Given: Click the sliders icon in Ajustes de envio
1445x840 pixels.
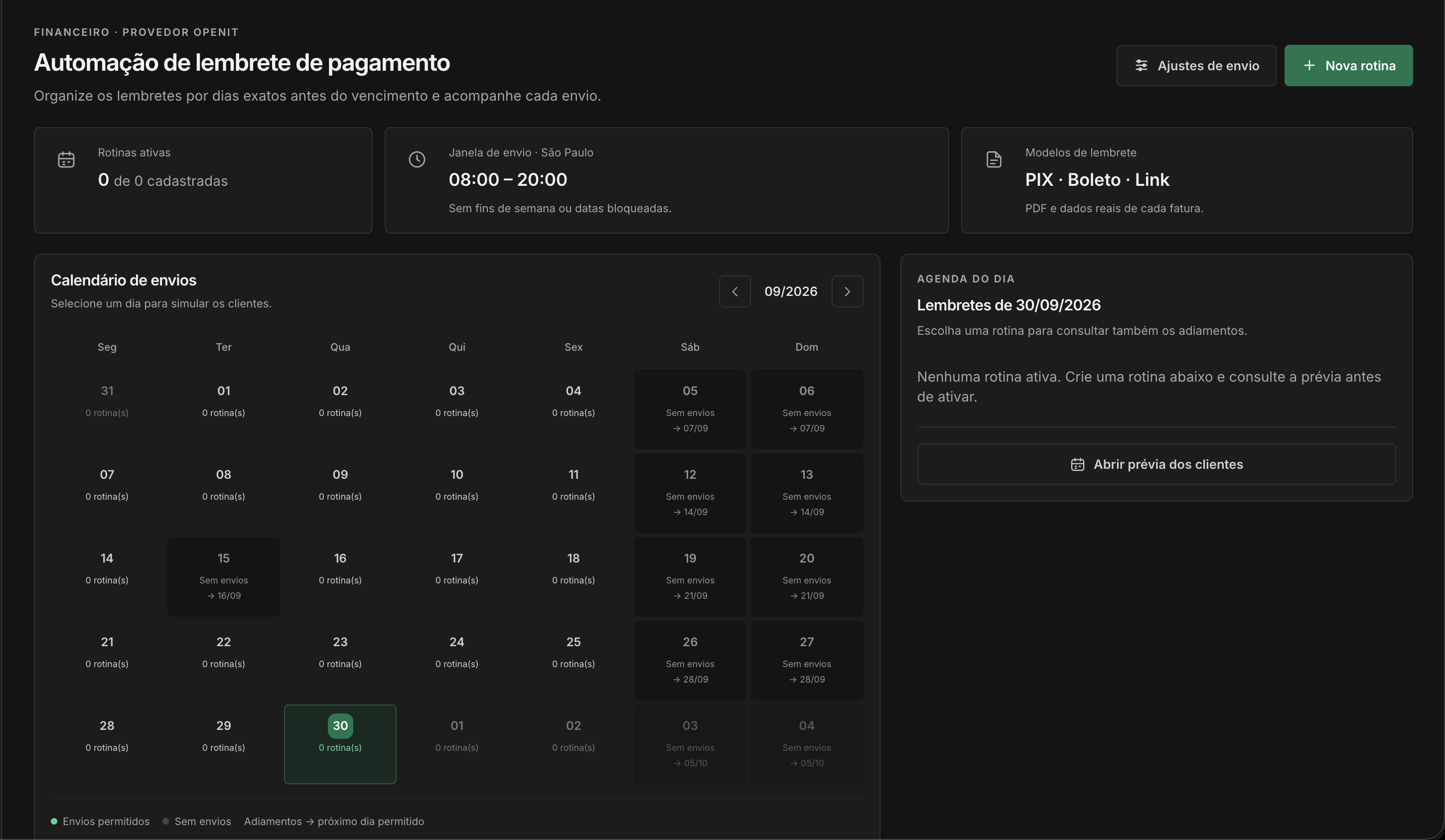Looking at the screenshot, I should click(x=1141, y=65).
